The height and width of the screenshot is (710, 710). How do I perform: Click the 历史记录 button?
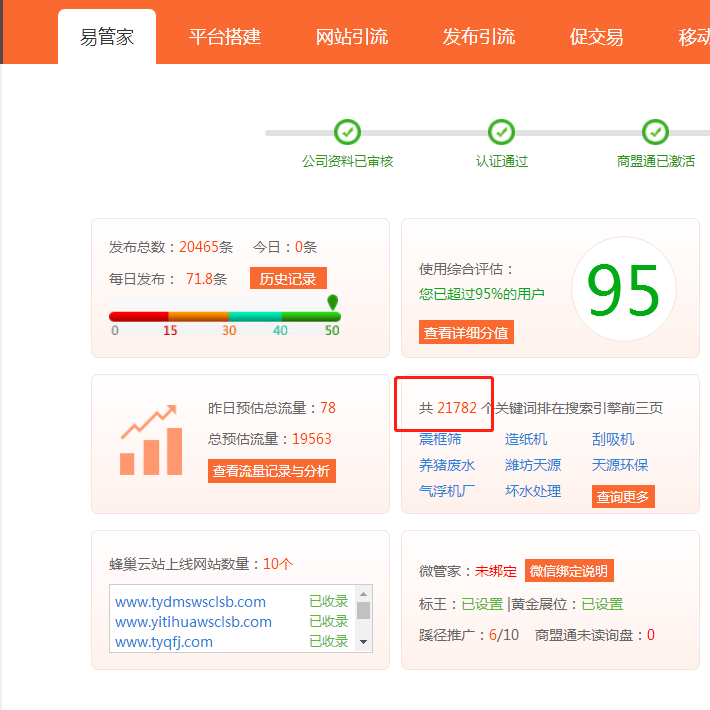(288, 279)
